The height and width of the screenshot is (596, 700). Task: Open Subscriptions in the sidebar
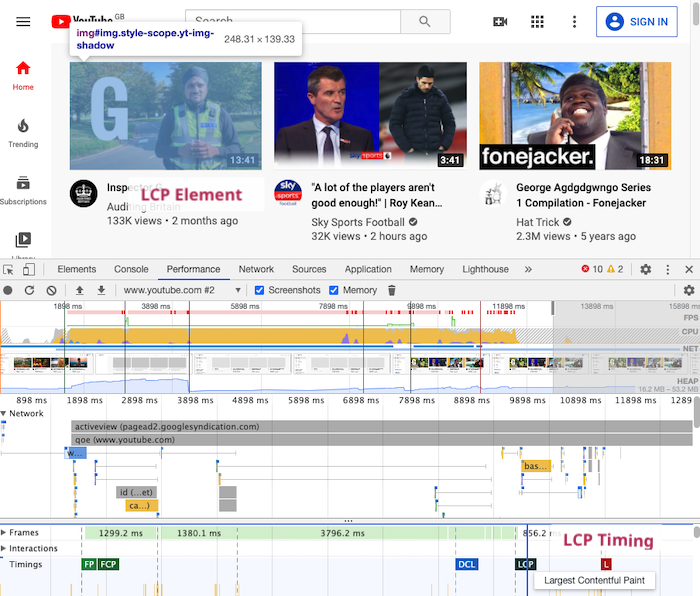tap(23, 190)
